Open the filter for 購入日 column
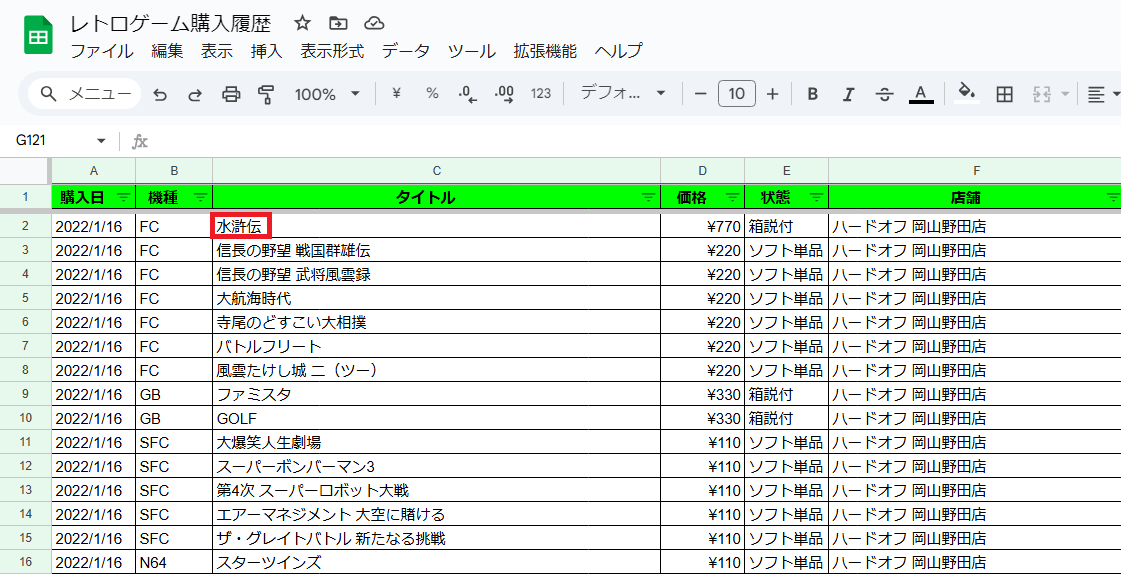 (124, 197)
